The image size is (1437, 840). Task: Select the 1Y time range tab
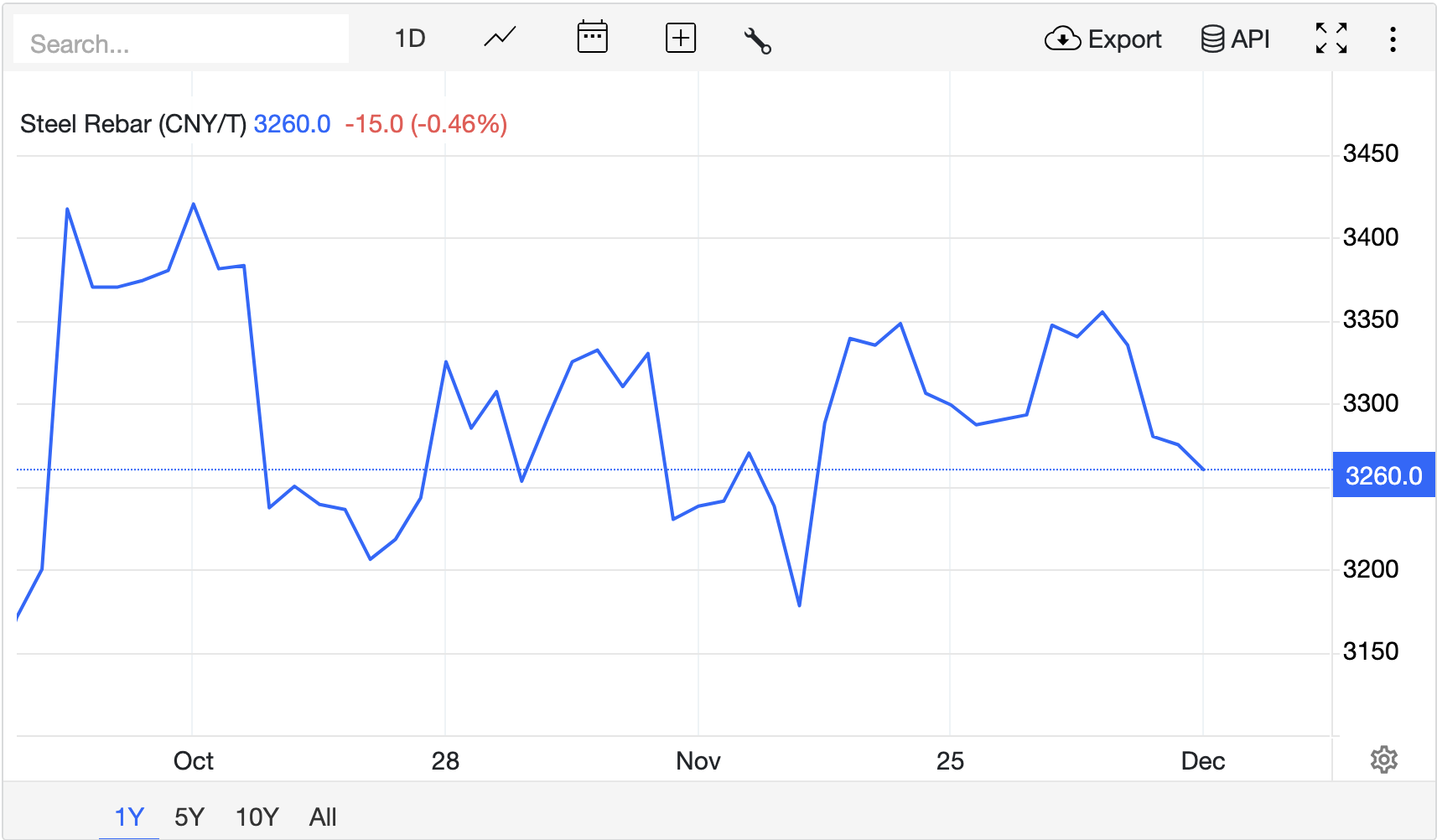[x=129, y=817]
